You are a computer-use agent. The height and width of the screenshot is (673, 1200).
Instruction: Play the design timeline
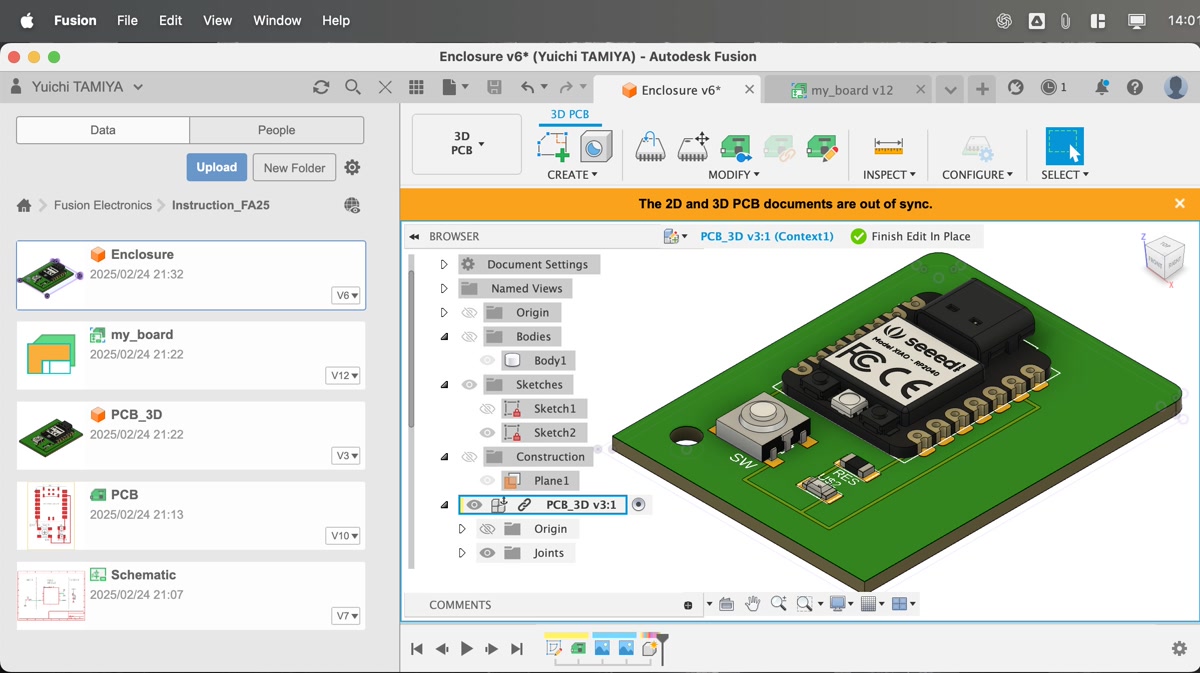[466, 648]
